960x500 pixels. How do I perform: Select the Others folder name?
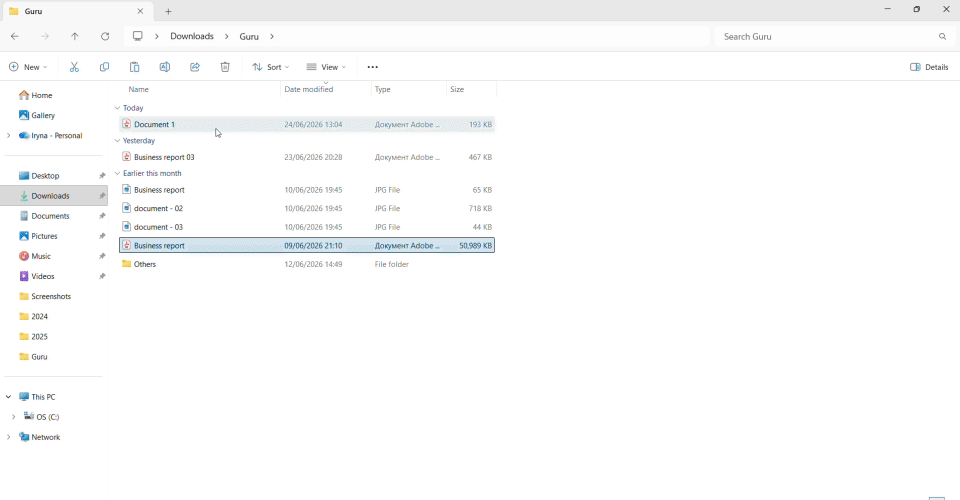144,264
